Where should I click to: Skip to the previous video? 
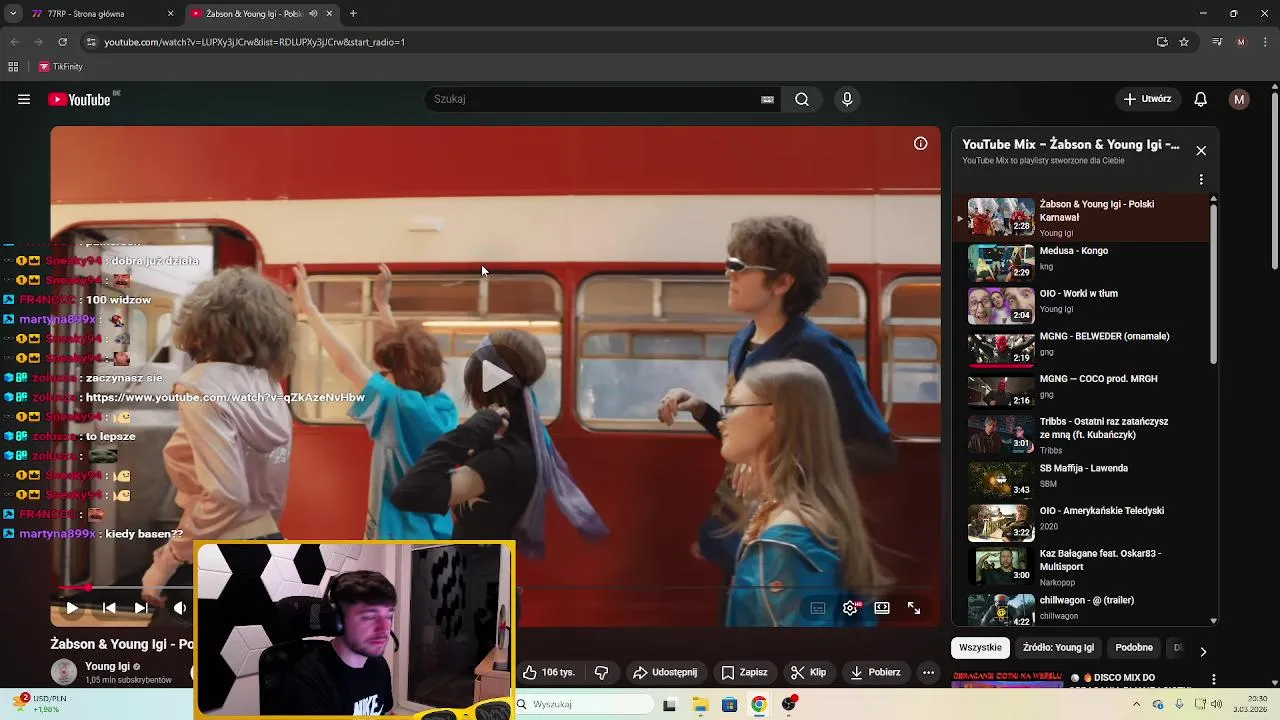pos(109,608)
